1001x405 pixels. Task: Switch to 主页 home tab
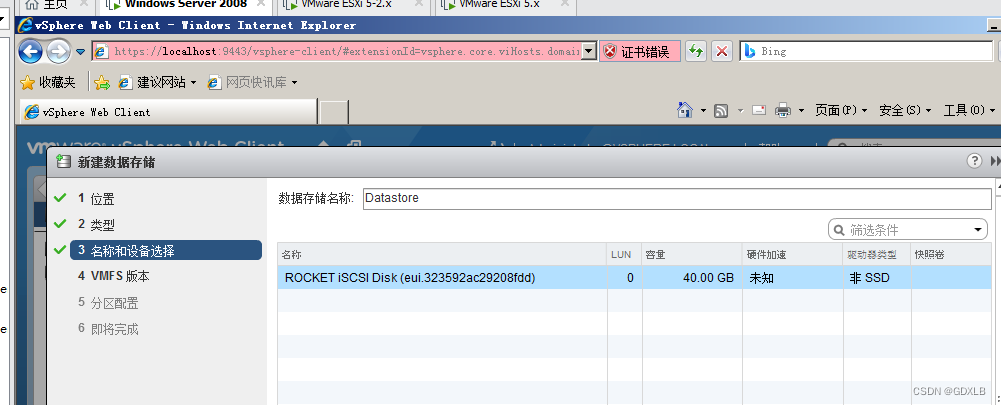pos(56,5)
